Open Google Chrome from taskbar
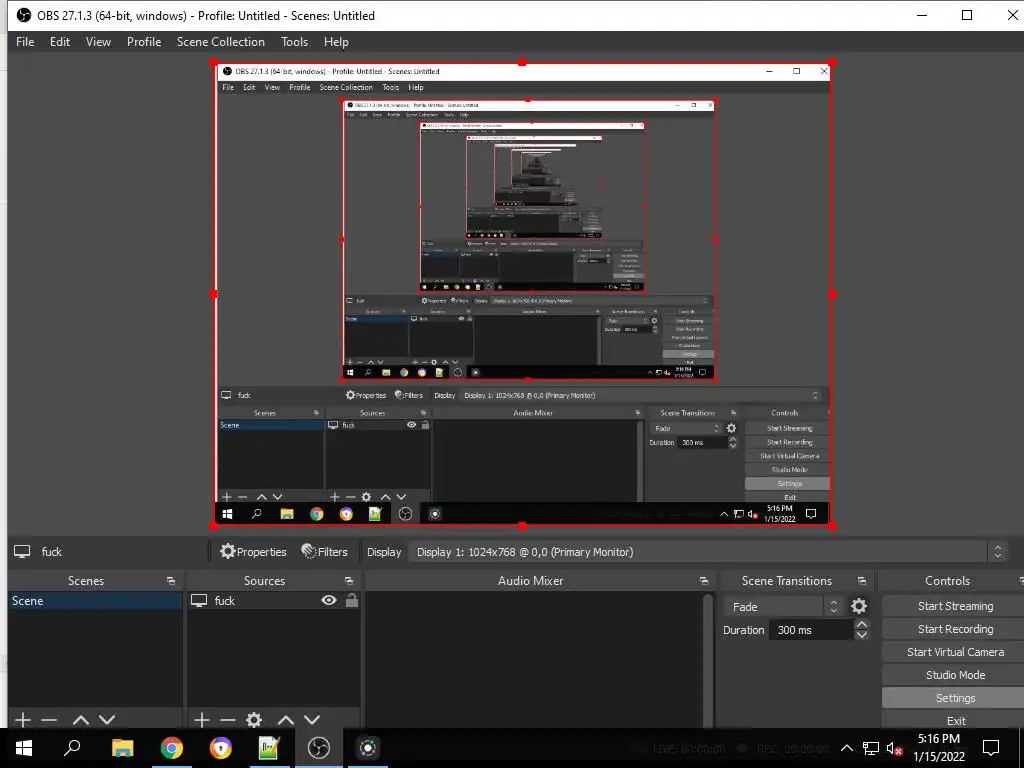Viewport: 1024px width, 768px height. 172,748
